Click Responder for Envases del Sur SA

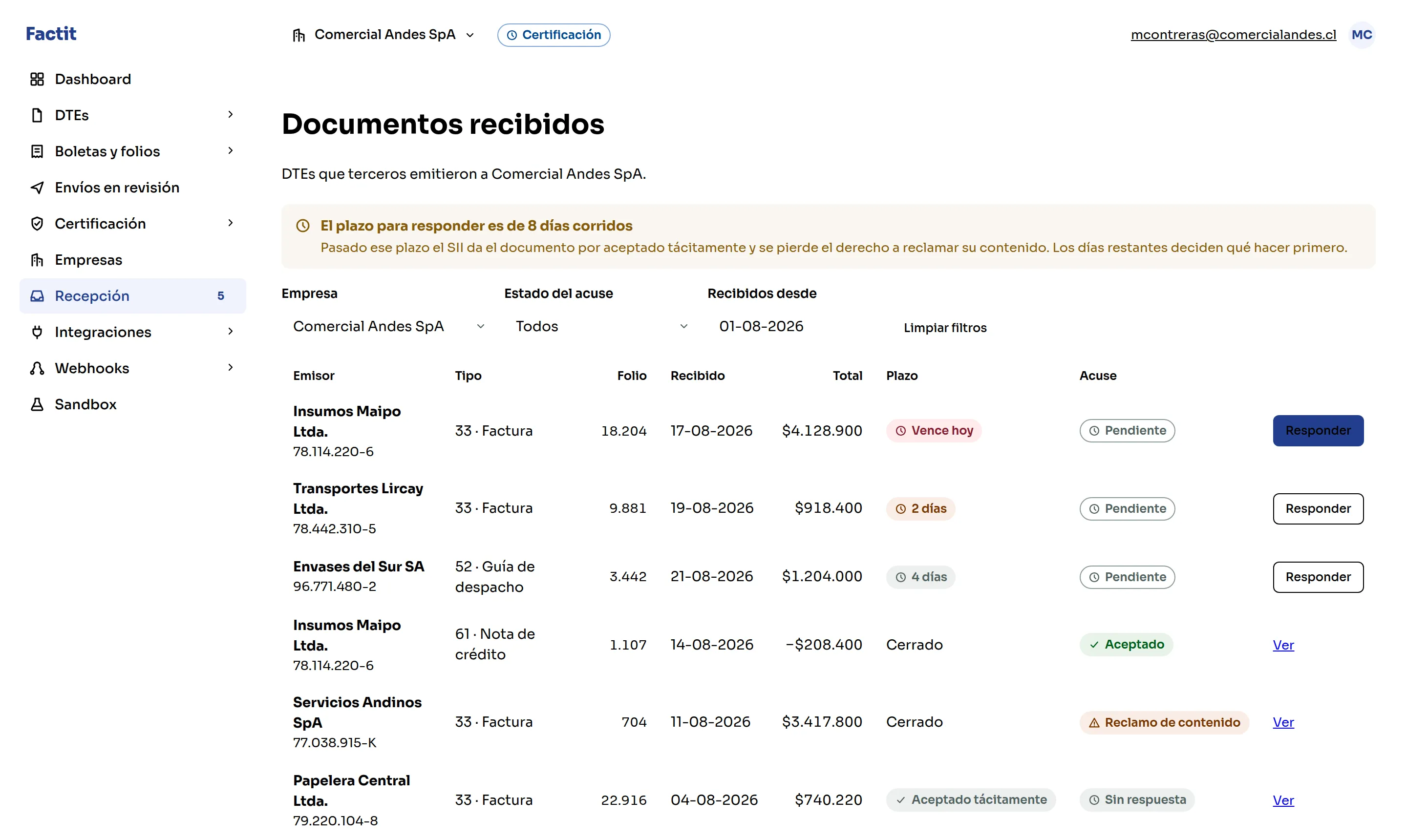click(x=1318, y=577)
